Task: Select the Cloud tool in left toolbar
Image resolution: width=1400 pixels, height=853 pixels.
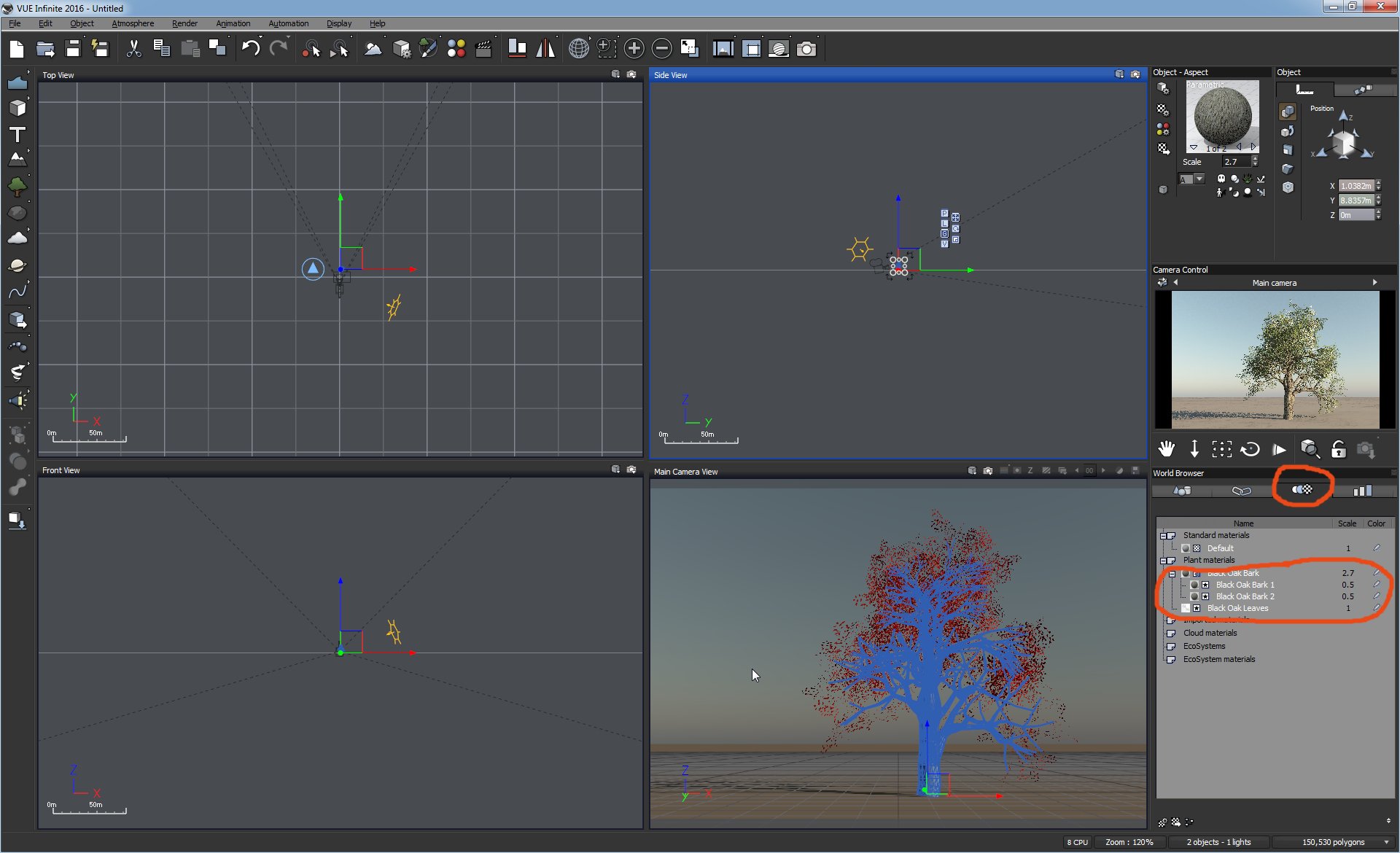Action: coord(17,238)
